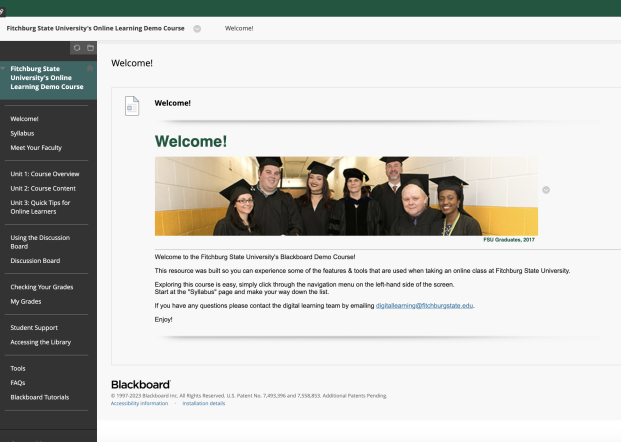This screenshot has height=442, width=621.
Task: Click the document icon next to Welcome! item
Action: 132,106
